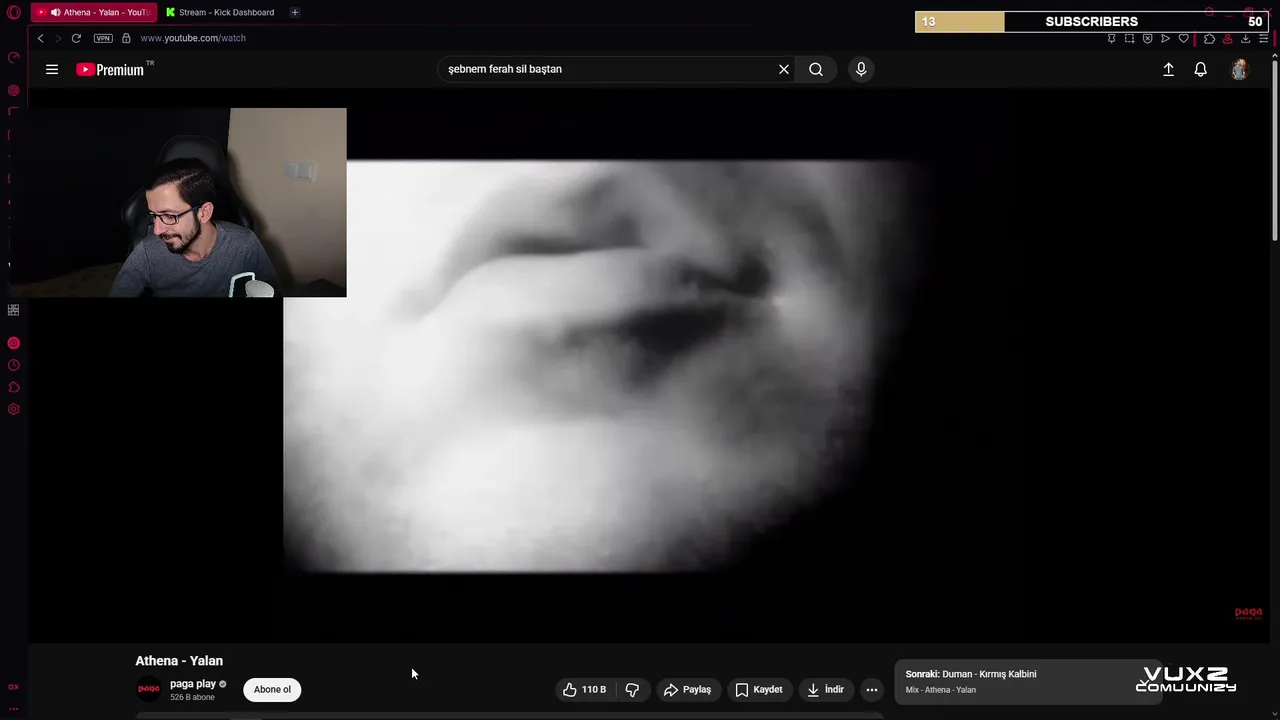Open GX Corner at the sidebar bottom

click(x=14, y=687)
